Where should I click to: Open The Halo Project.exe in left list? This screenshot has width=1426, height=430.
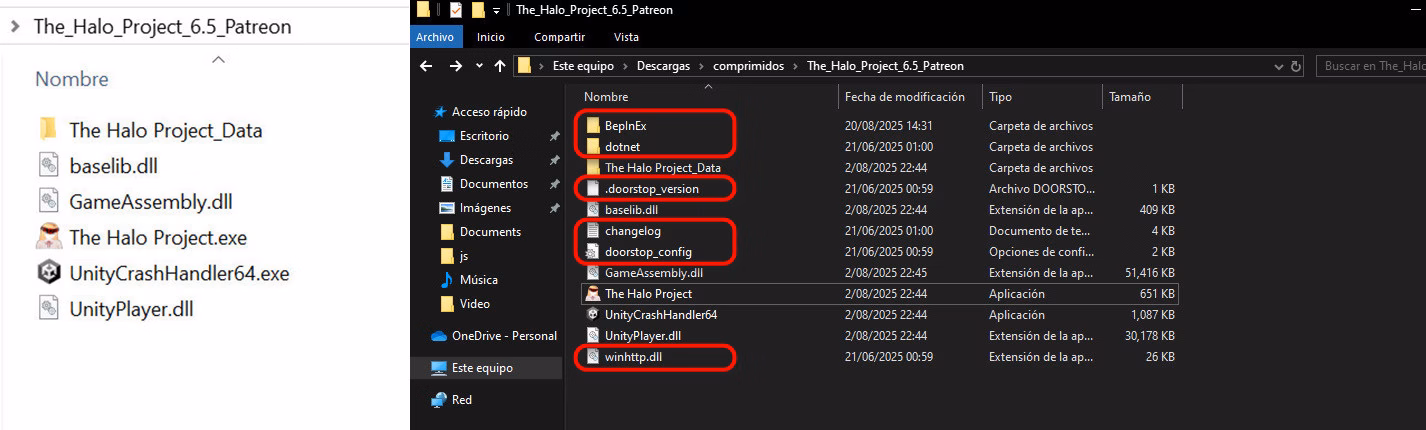[x=157, y=238]
